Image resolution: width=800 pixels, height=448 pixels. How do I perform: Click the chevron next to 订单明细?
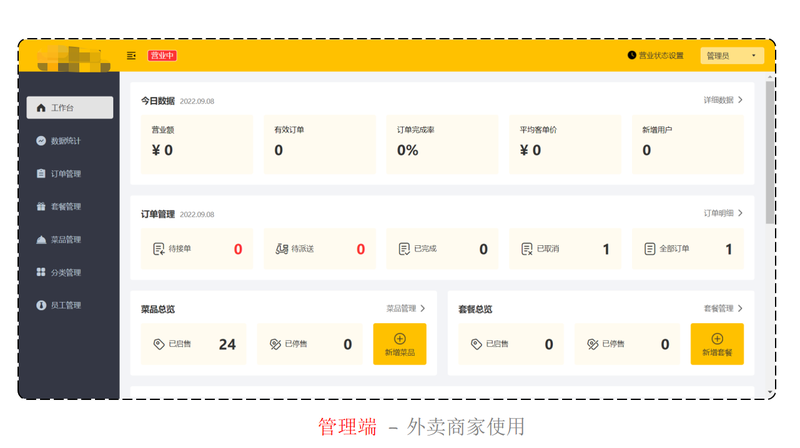(x=740, y=213)
